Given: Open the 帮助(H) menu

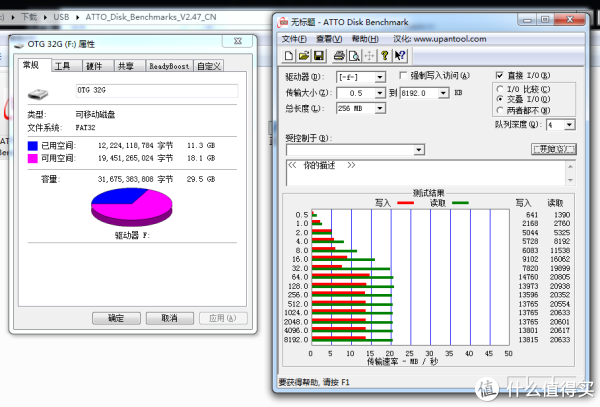Looking at the screenshot, I should pyautogui.click(x=365, y=39).
